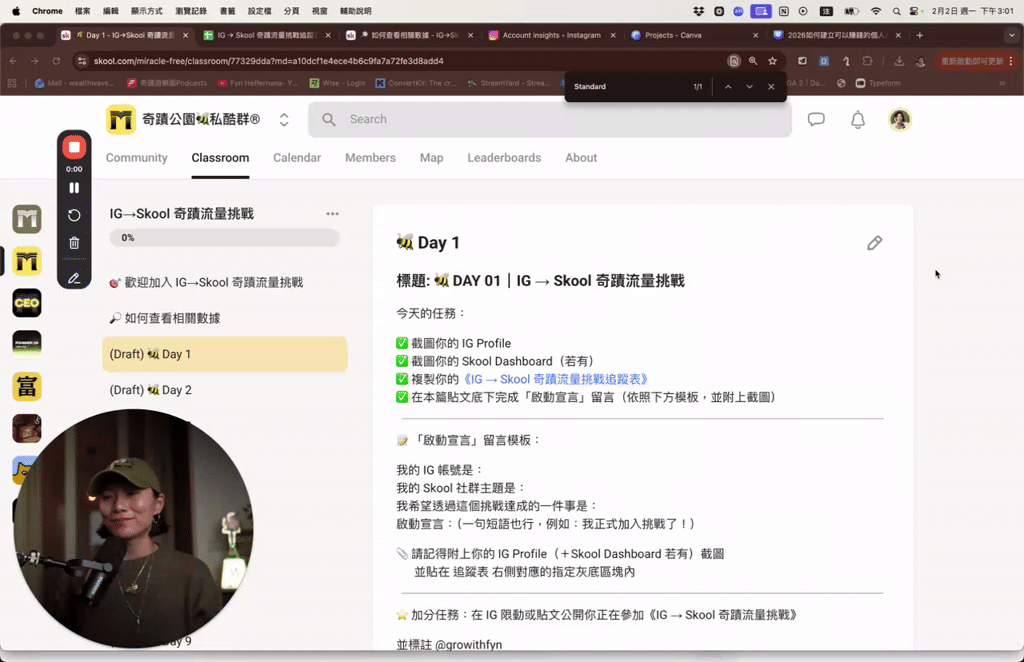Switch to the grey M community in sidebar
This screenshot has width=1024, height=662.
point(27,219)
